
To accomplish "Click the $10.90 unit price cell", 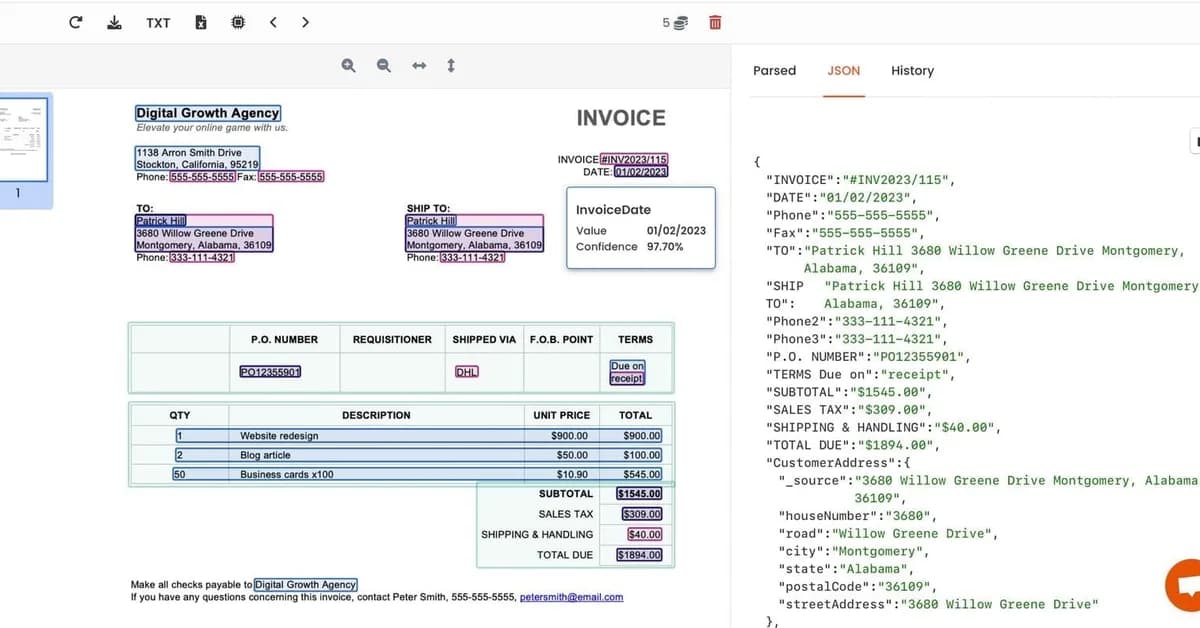I will [x=572, y=474].
